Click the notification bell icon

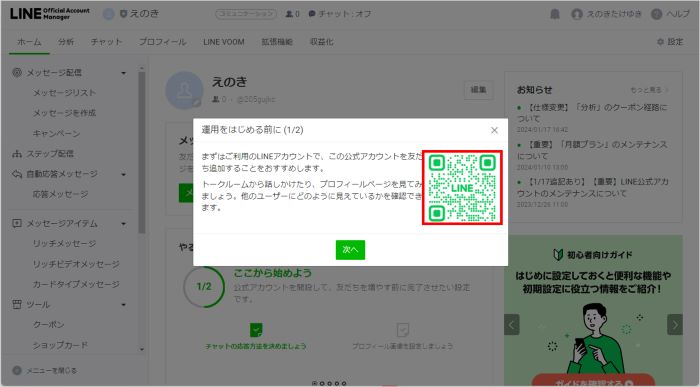(554, 14)
